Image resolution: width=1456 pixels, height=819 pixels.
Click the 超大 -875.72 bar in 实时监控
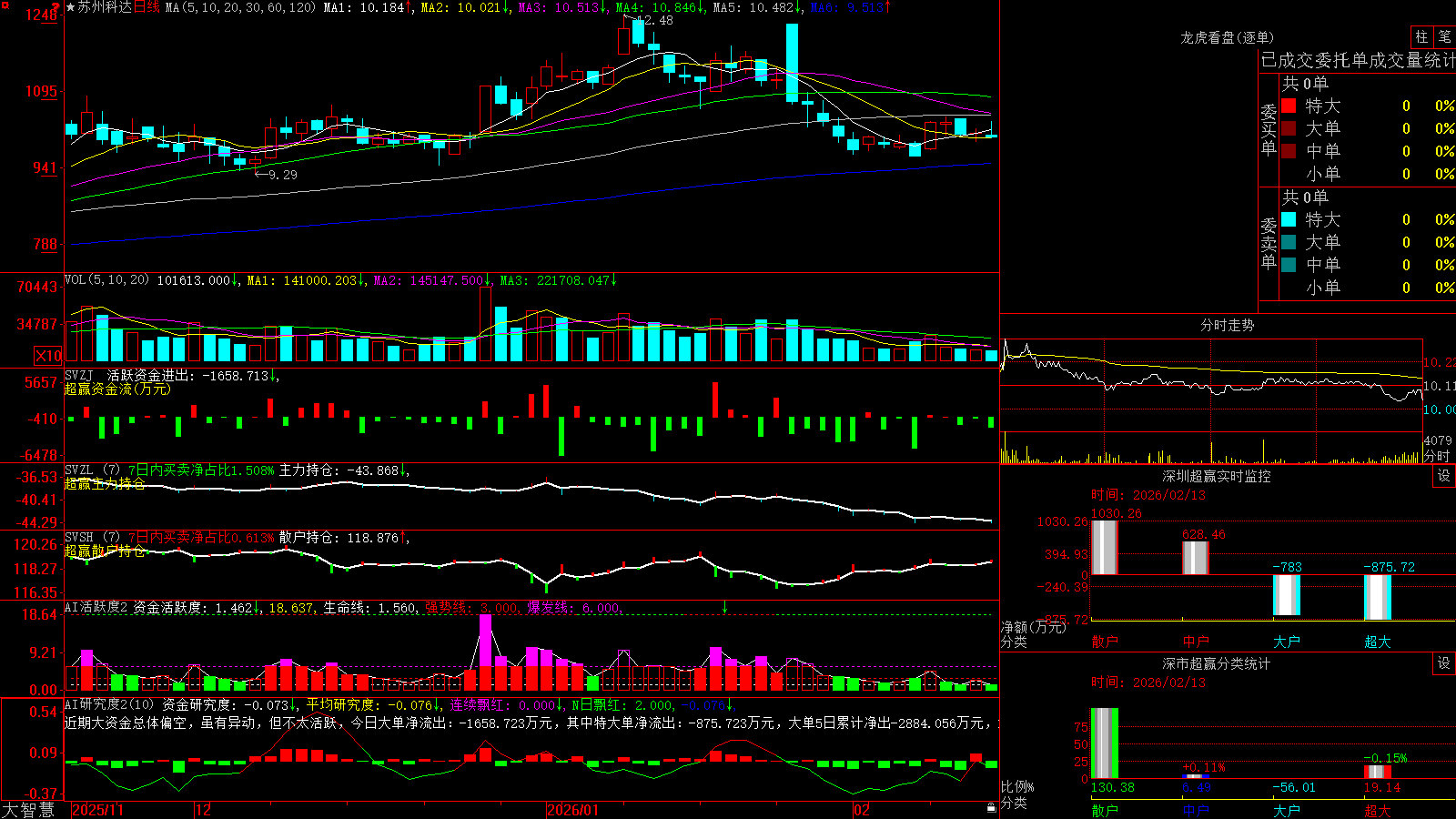[x=1378, y=598]
